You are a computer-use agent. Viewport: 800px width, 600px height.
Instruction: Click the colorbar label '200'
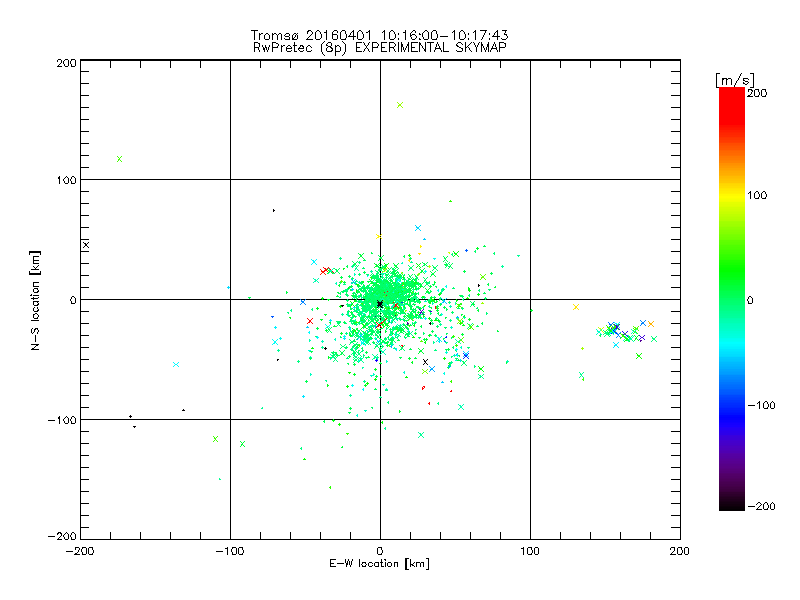(757, 93)
